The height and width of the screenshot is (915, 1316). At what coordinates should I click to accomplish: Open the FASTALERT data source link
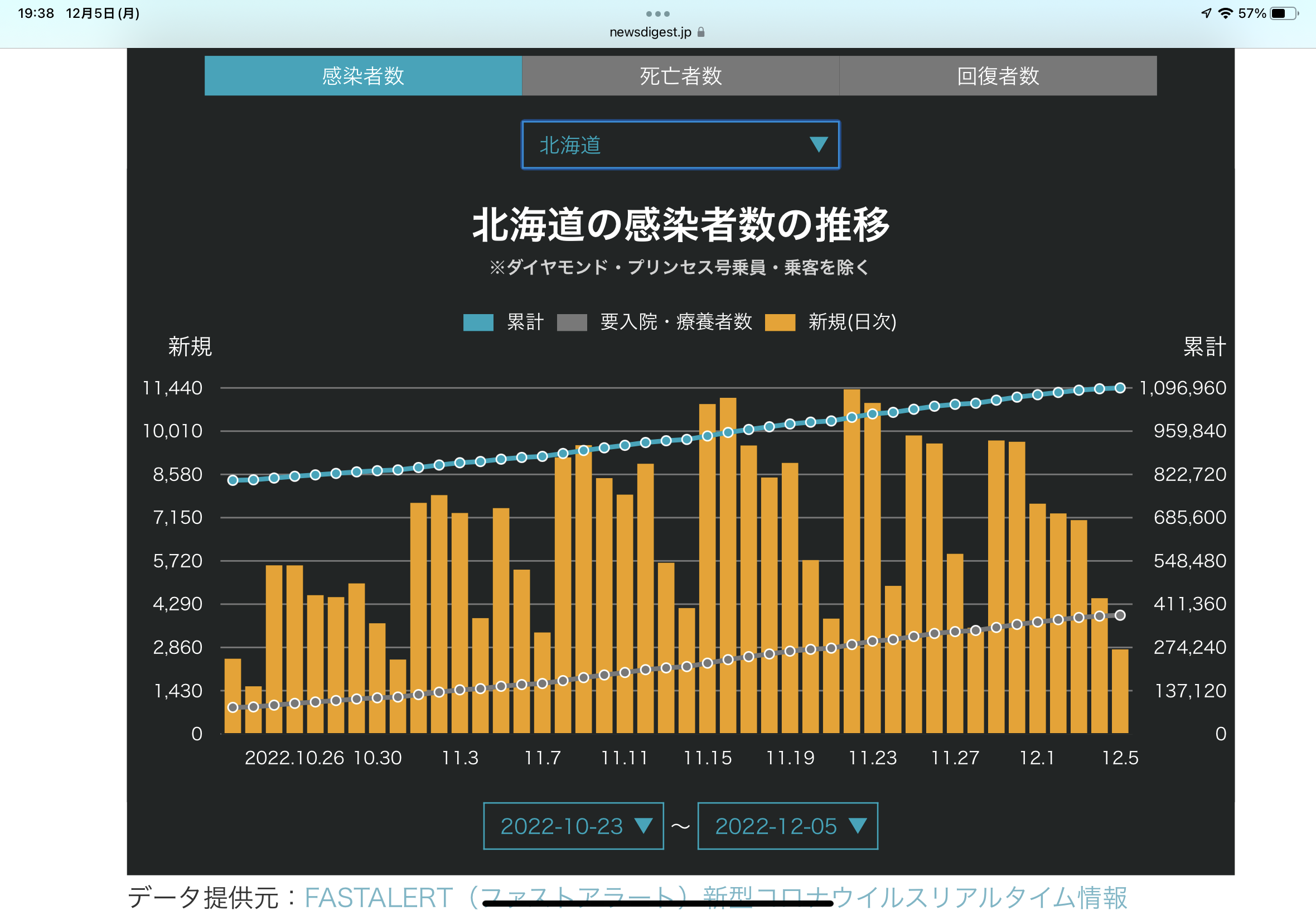pyautogui.click(x=715, y=898)
